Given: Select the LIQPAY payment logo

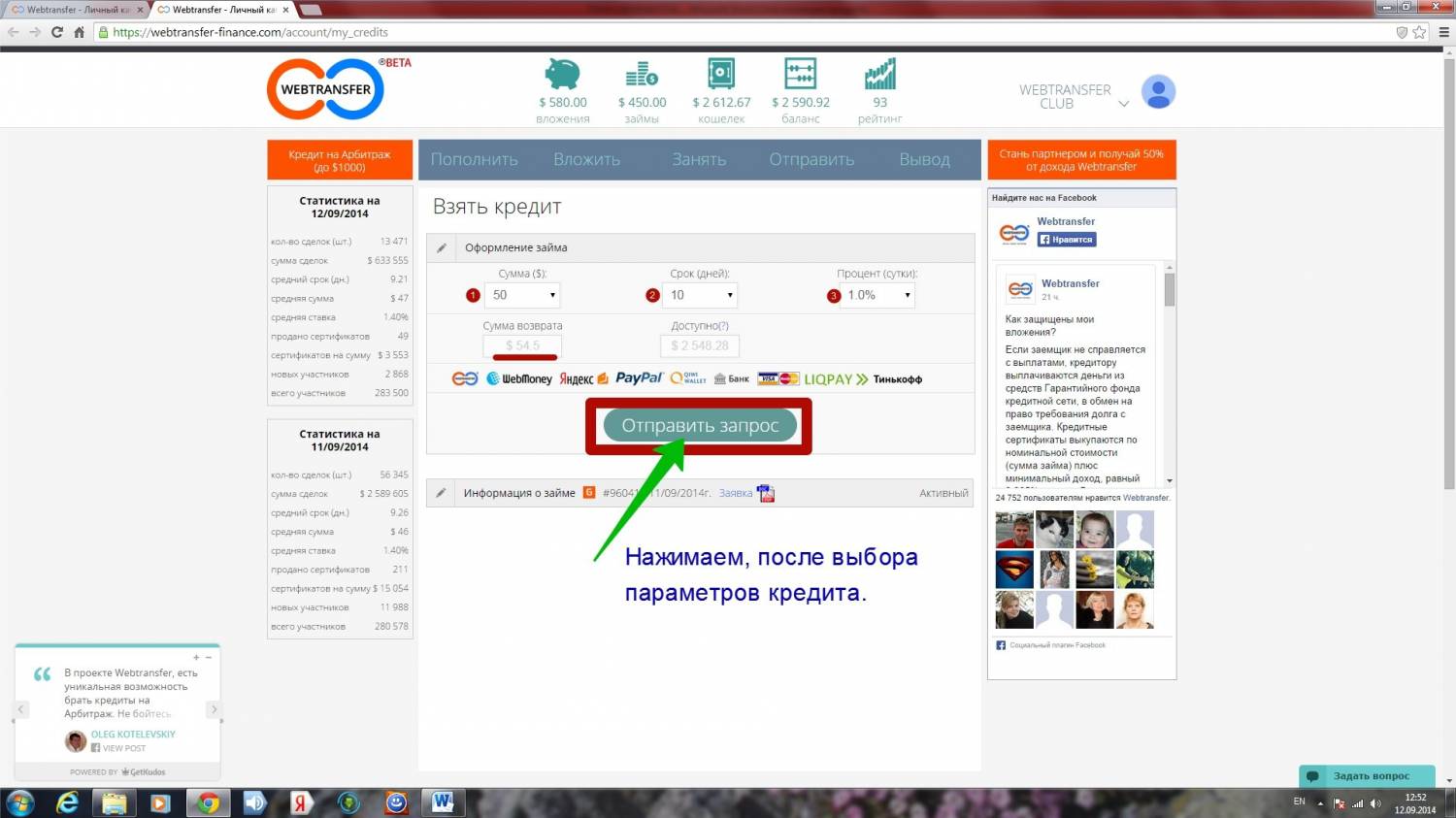Looking at the screenshot, I should (836, 379).
